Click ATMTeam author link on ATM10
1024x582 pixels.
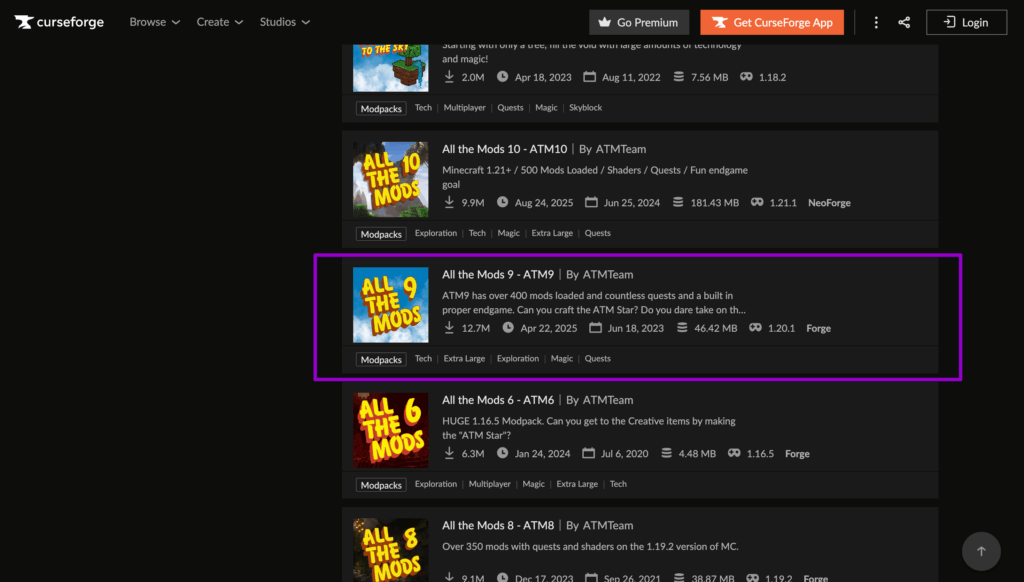(x=620, y=149)
